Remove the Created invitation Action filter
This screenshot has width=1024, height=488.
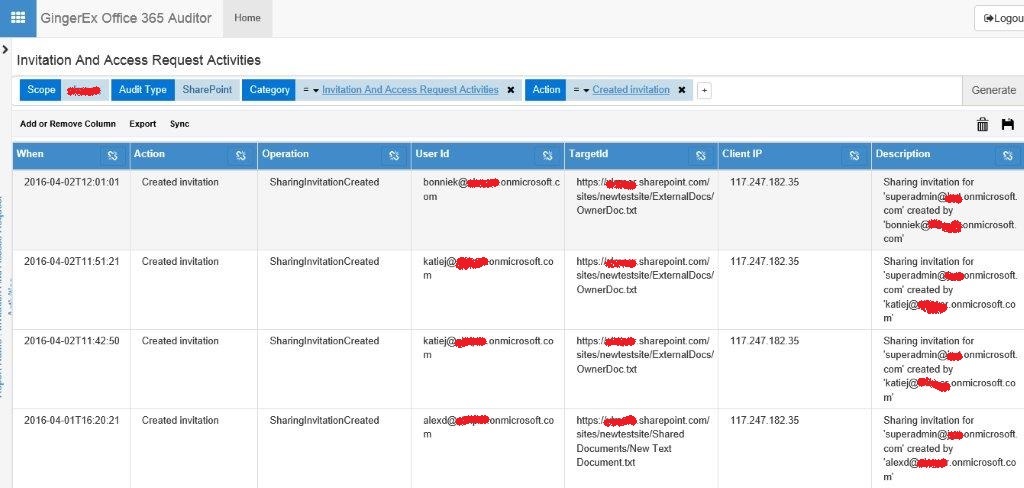click(x=681, y=90)
